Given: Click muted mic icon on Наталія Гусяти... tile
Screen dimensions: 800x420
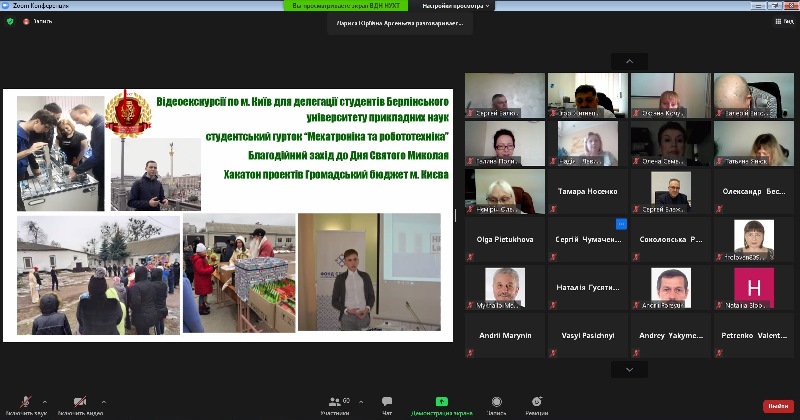Looking at the screenshot, I should 553,305.
